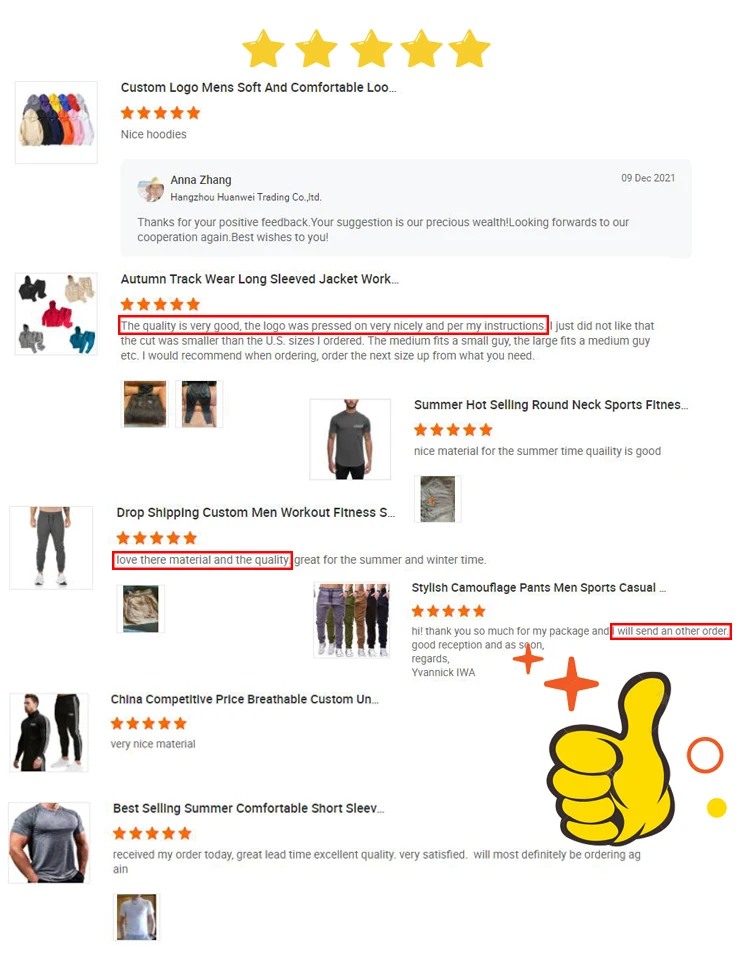View the dark pants review photo
The width and height of the screenshot is (750, 960).
200,403
